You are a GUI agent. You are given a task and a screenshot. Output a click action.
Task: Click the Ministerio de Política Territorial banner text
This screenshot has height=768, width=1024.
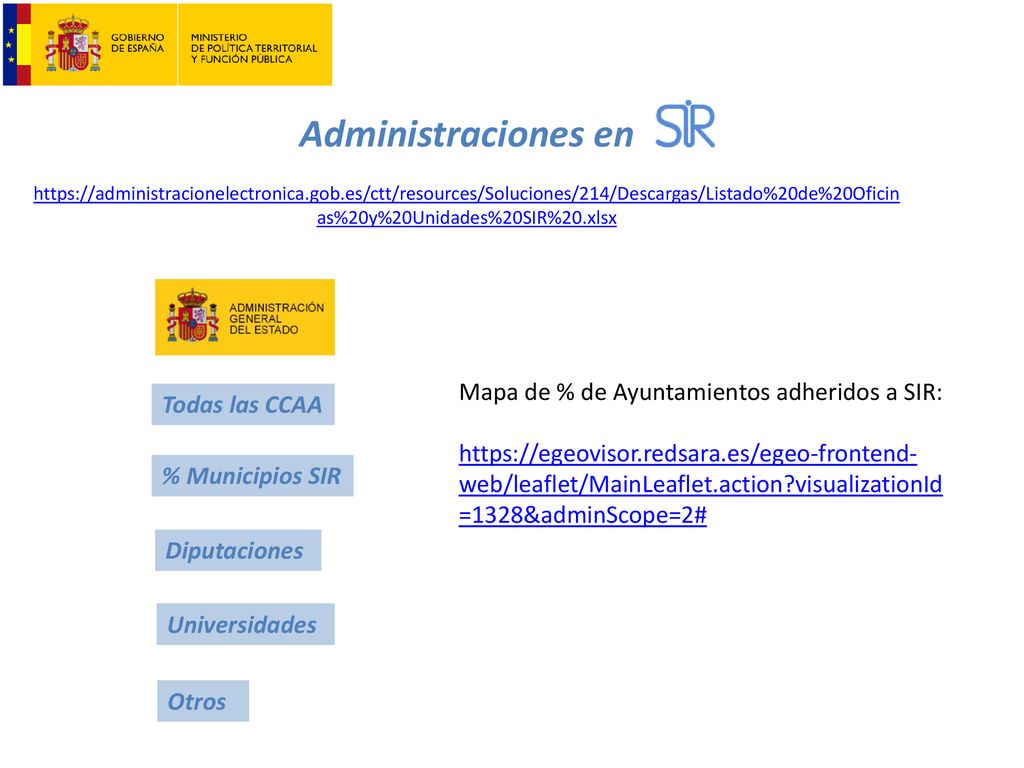[x=253, y=48]
